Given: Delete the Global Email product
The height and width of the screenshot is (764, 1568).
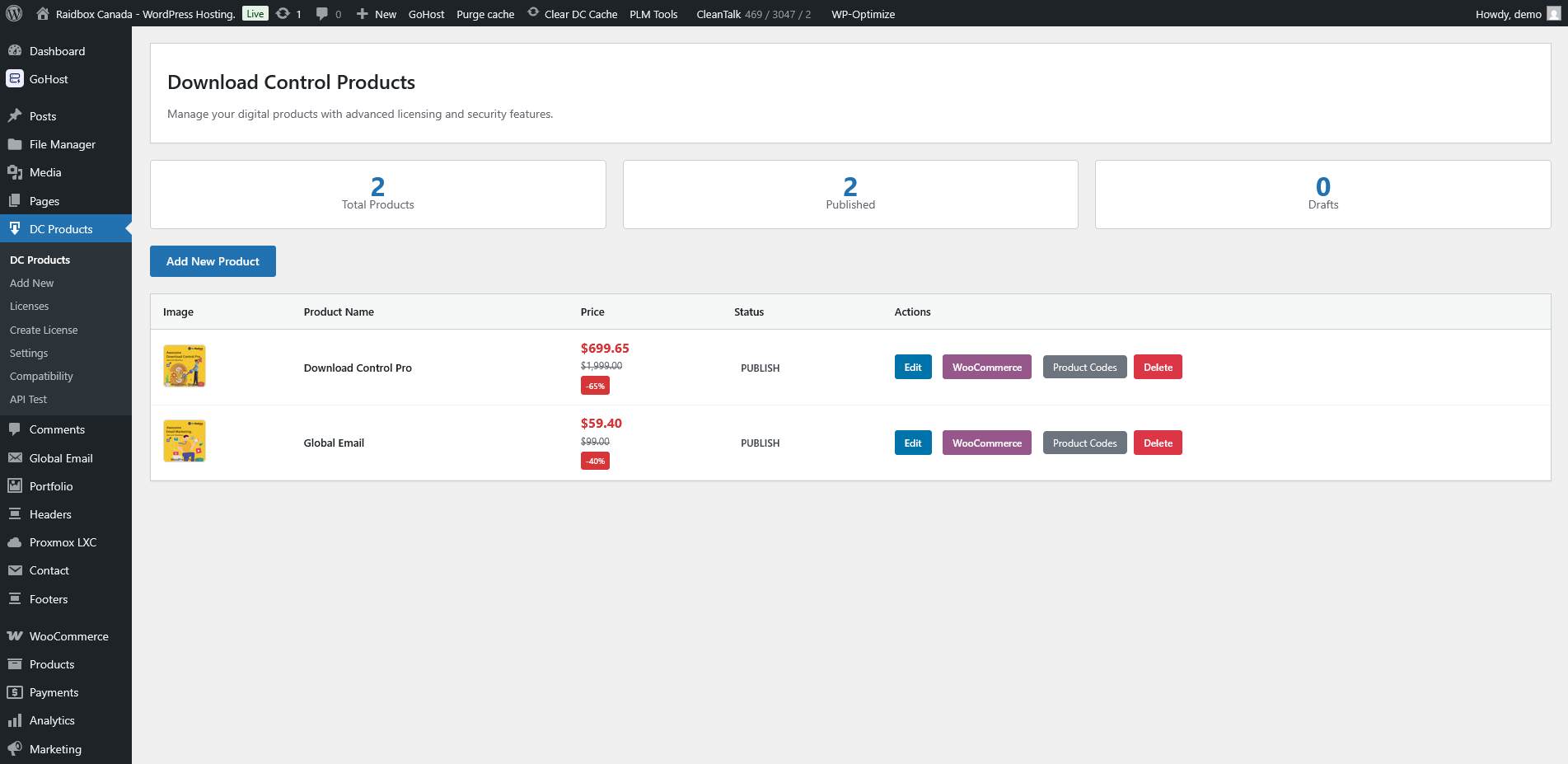Looking at the screenshot, I should point(1158,443).
